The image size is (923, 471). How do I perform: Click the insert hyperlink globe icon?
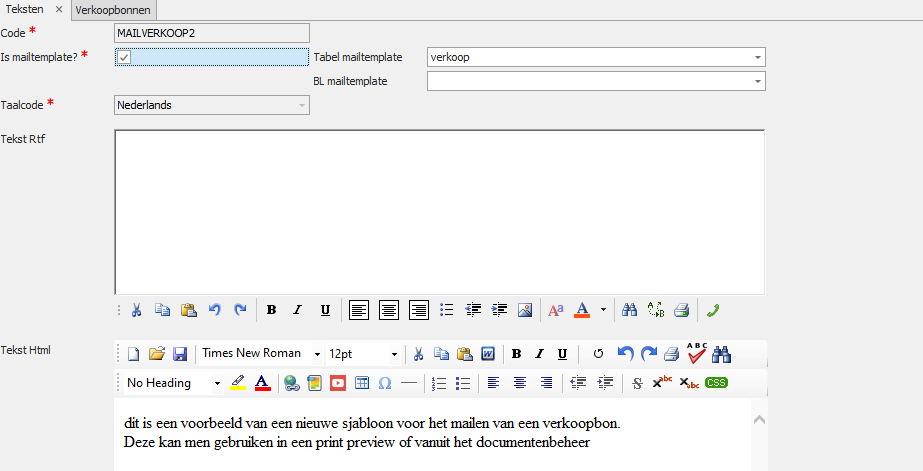tap(291, 382)
